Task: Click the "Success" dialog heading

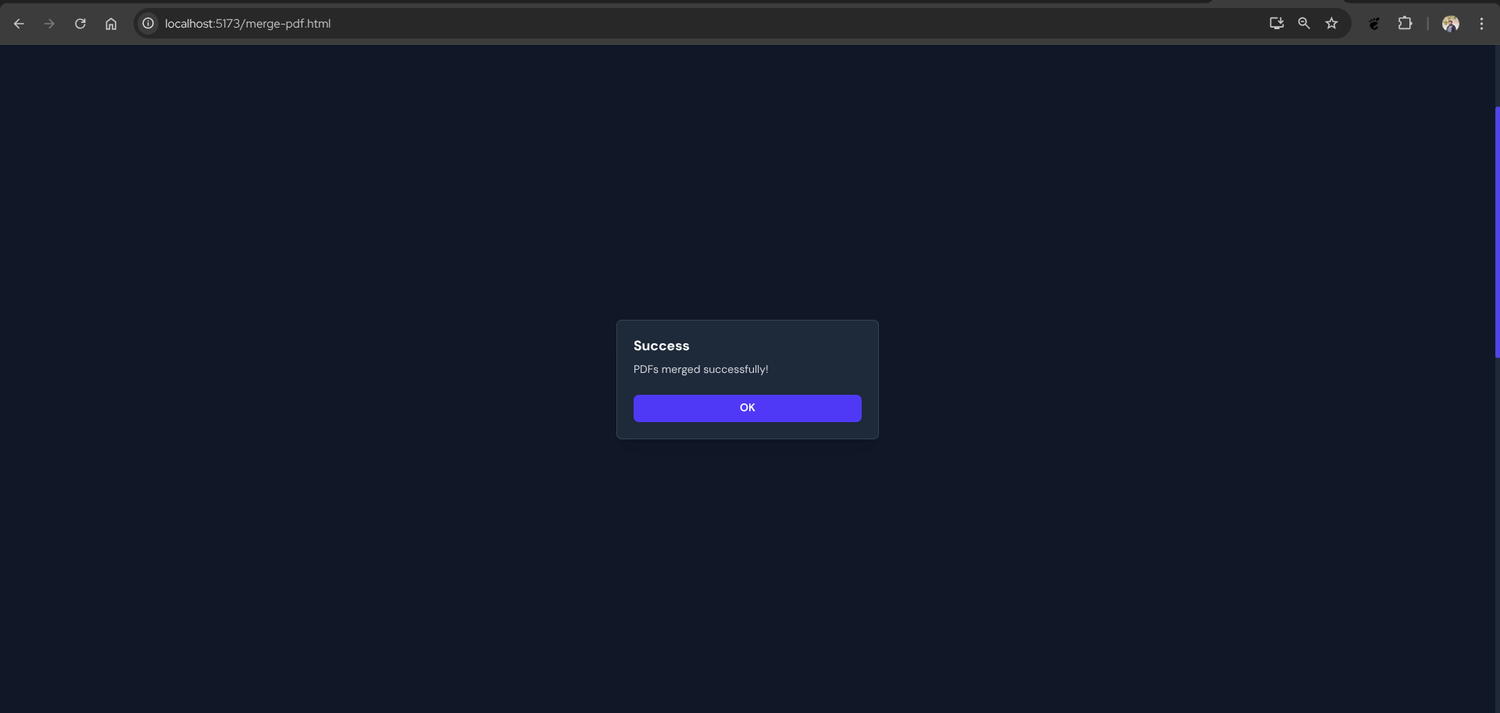Action: (661, 346)
